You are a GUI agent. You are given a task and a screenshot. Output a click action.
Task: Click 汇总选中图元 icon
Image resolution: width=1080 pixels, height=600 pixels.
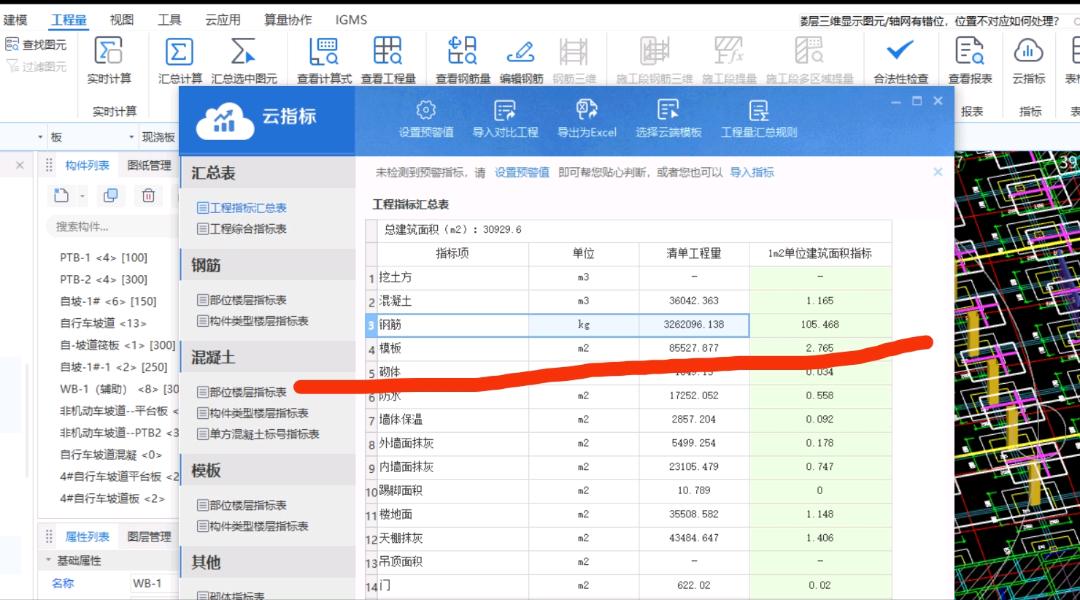pos(243,52)
